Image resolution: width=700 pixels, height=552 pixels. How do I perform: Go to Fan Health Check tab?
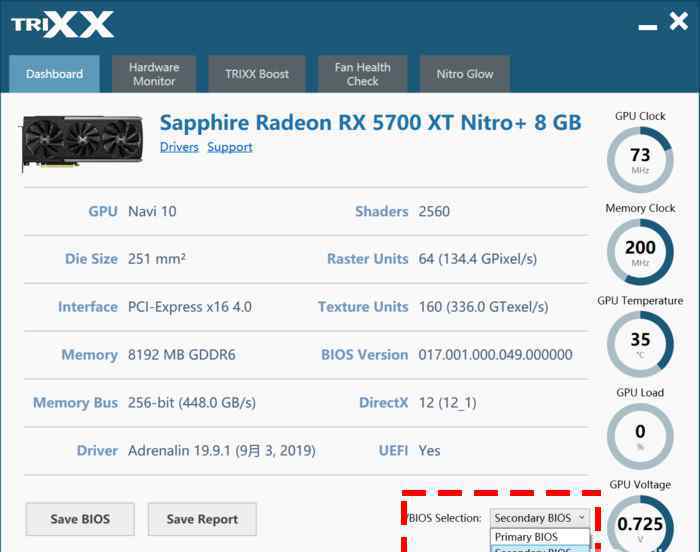[362, 74]
